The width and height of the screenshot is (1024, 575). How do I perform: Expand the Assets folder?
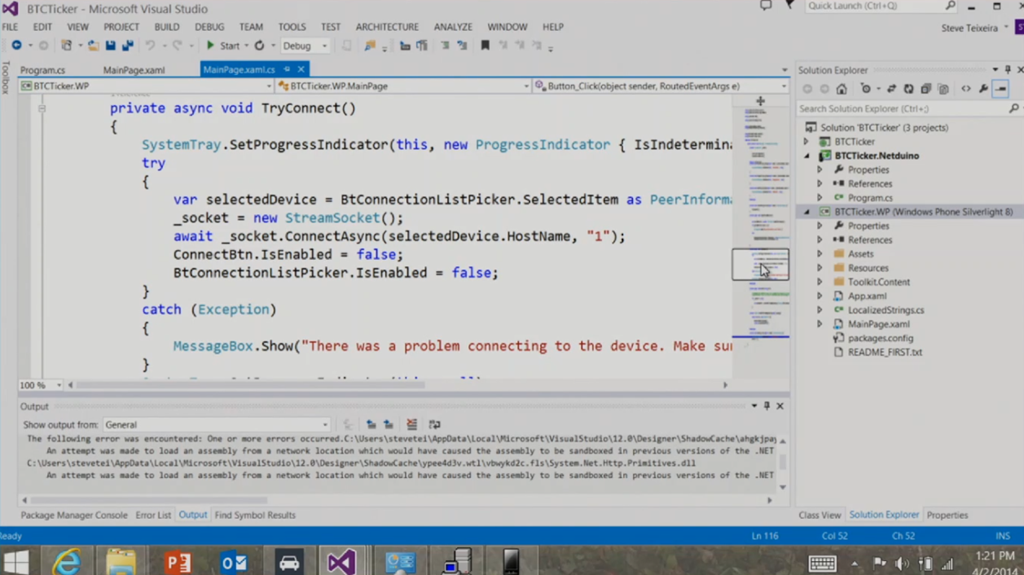pos(820,254)
